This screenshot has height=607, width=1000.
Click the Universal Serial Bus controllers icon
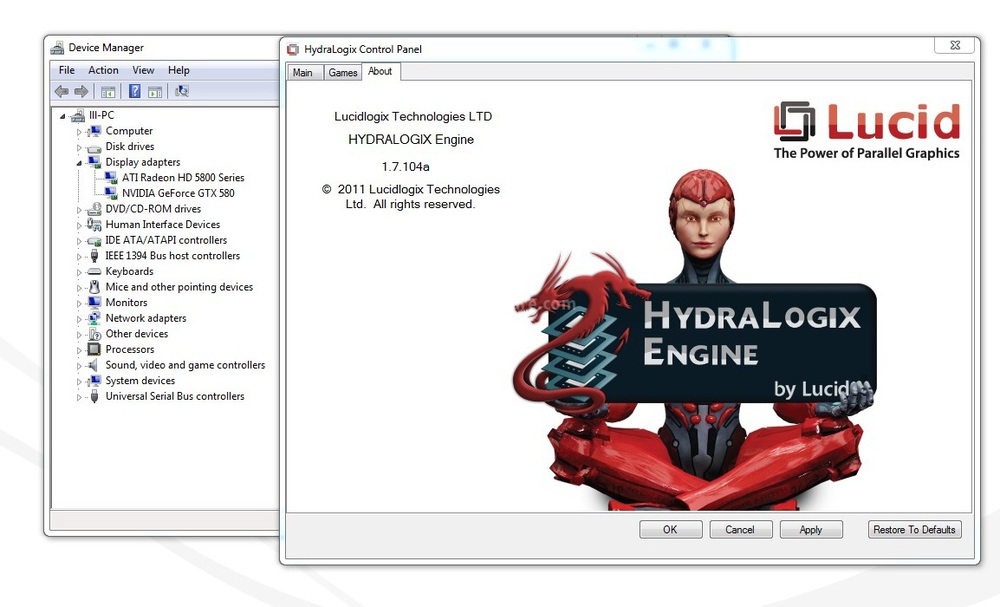coord(94,396)
